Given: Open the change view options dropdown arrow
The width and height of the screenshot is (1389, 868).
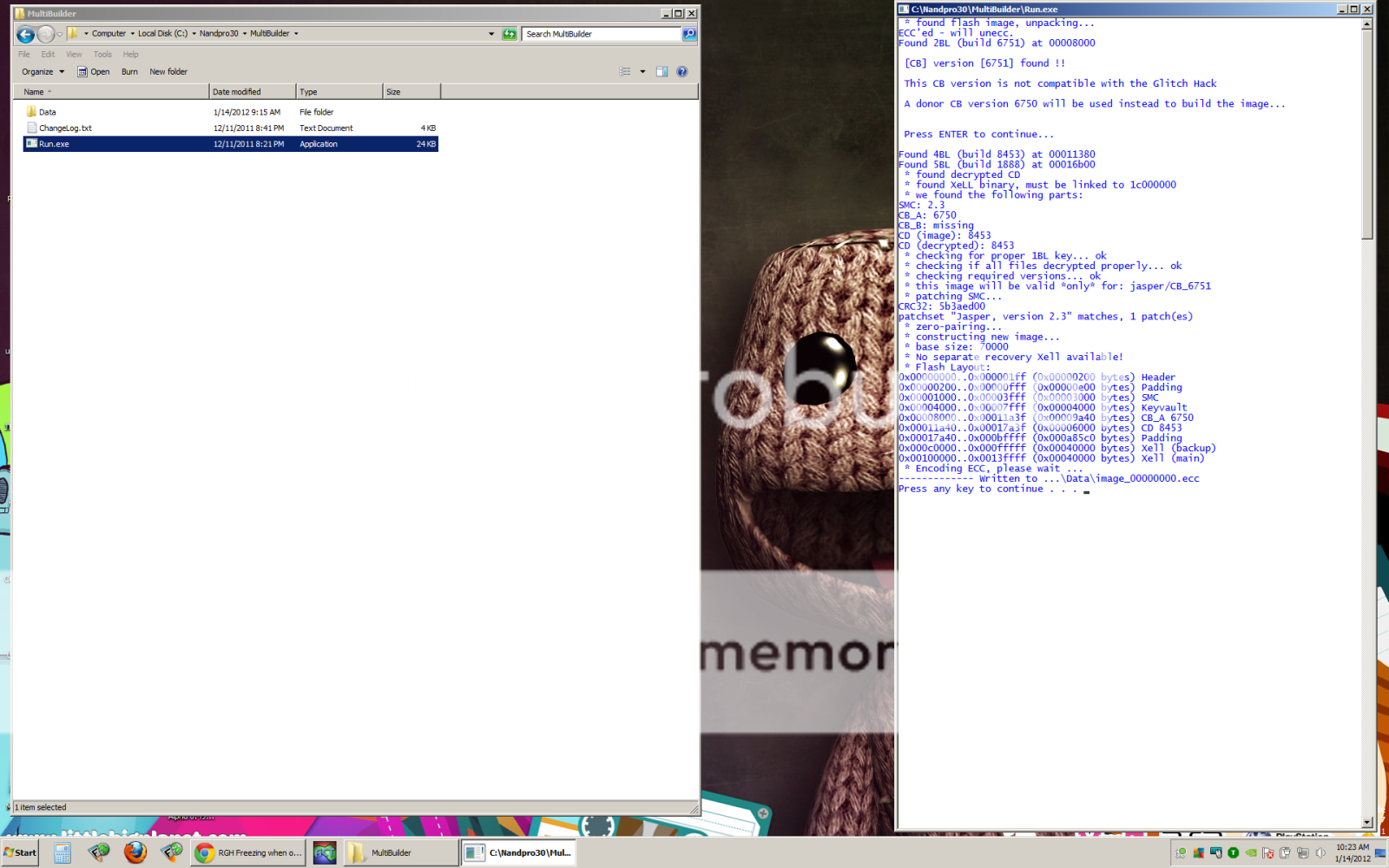Looking at the screenshot, I should click(x=642, y=72).
